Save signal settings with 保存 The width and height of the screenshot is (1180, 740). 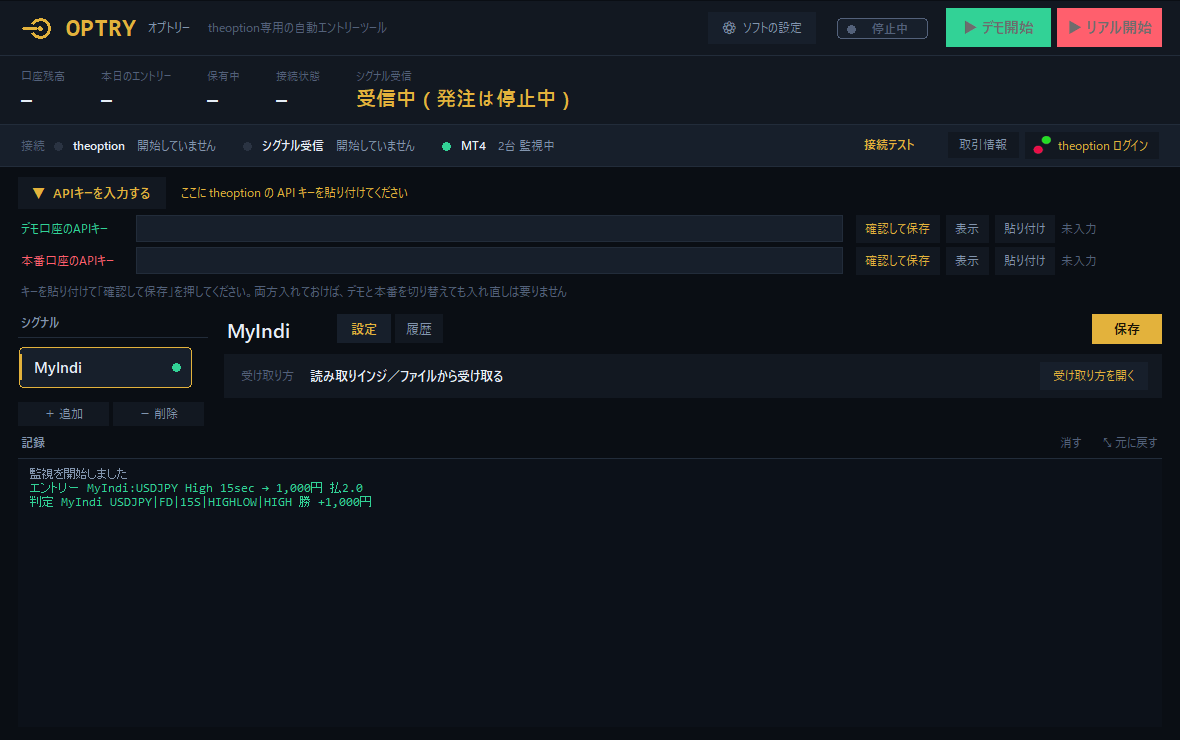(x=1127, y=329)
